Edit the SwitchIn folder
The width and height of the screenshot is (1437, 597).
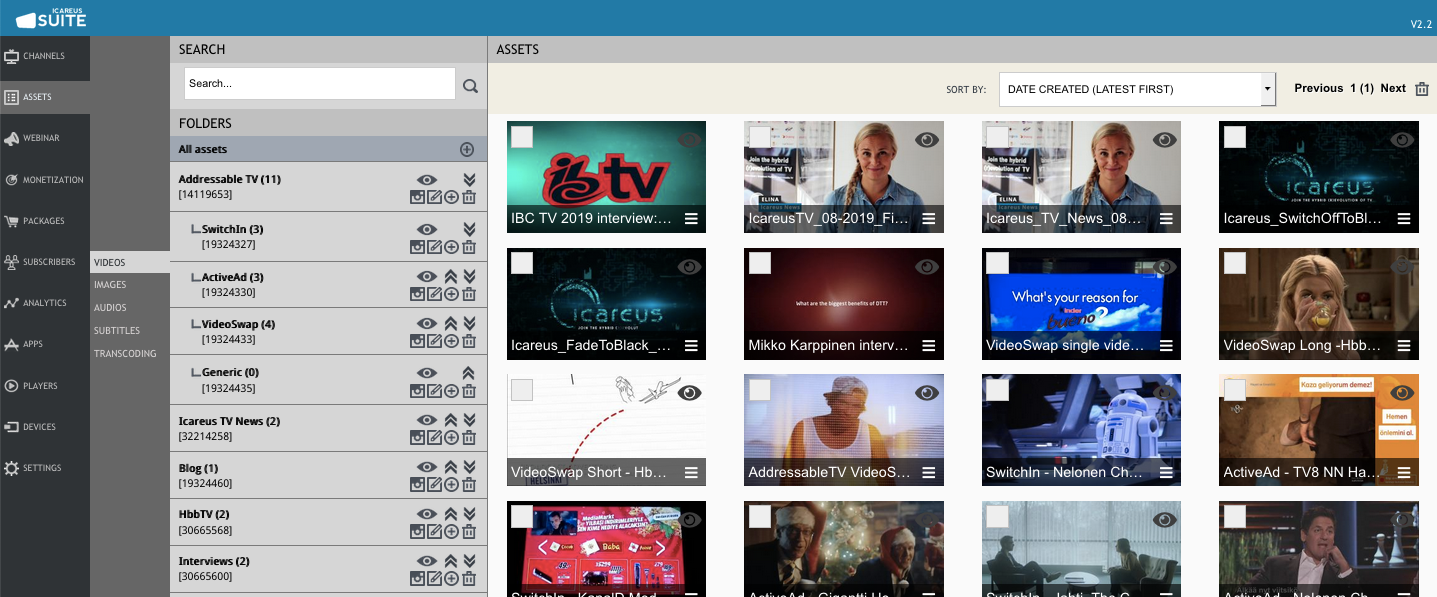coord(434,247)
